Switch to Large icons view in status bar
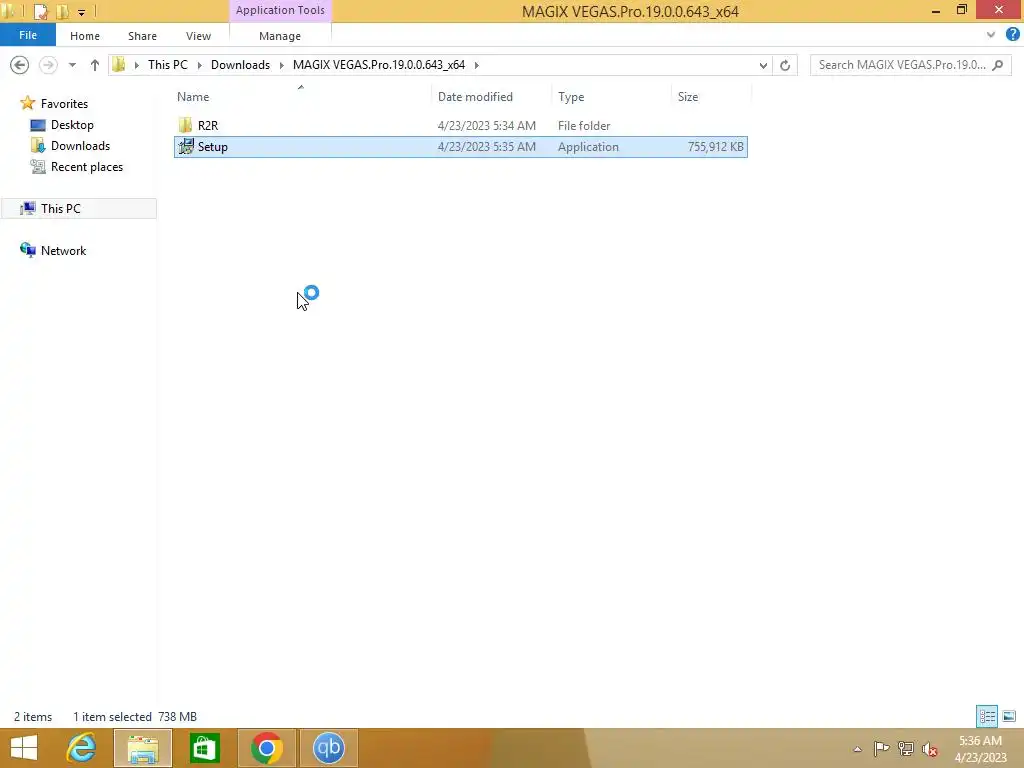The height and width of the screenshot is (768, 1024). pos(1009,716)
